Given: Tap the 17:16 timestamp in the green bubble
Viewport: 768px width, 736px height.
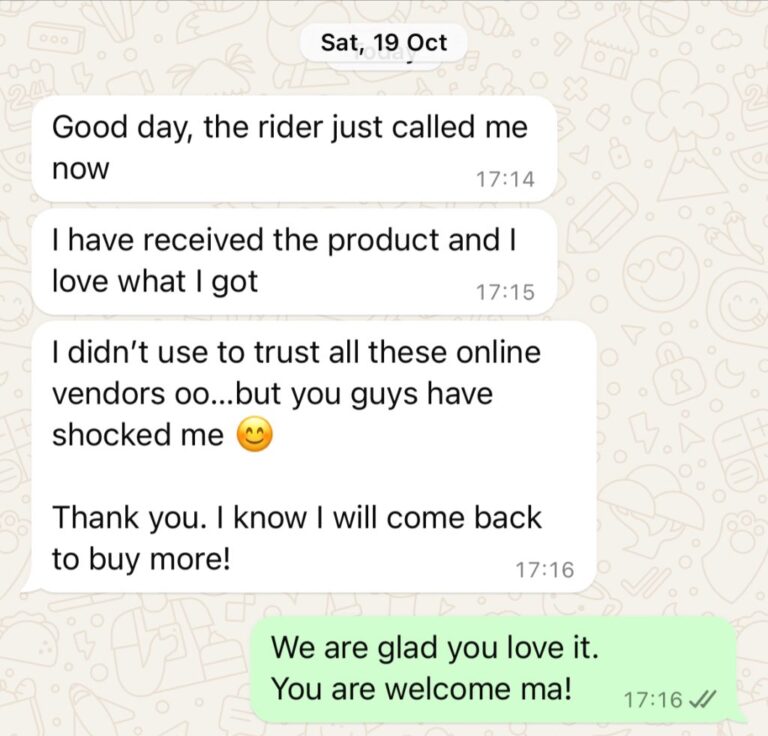Looking at the screenshot, I should point(653,699).
